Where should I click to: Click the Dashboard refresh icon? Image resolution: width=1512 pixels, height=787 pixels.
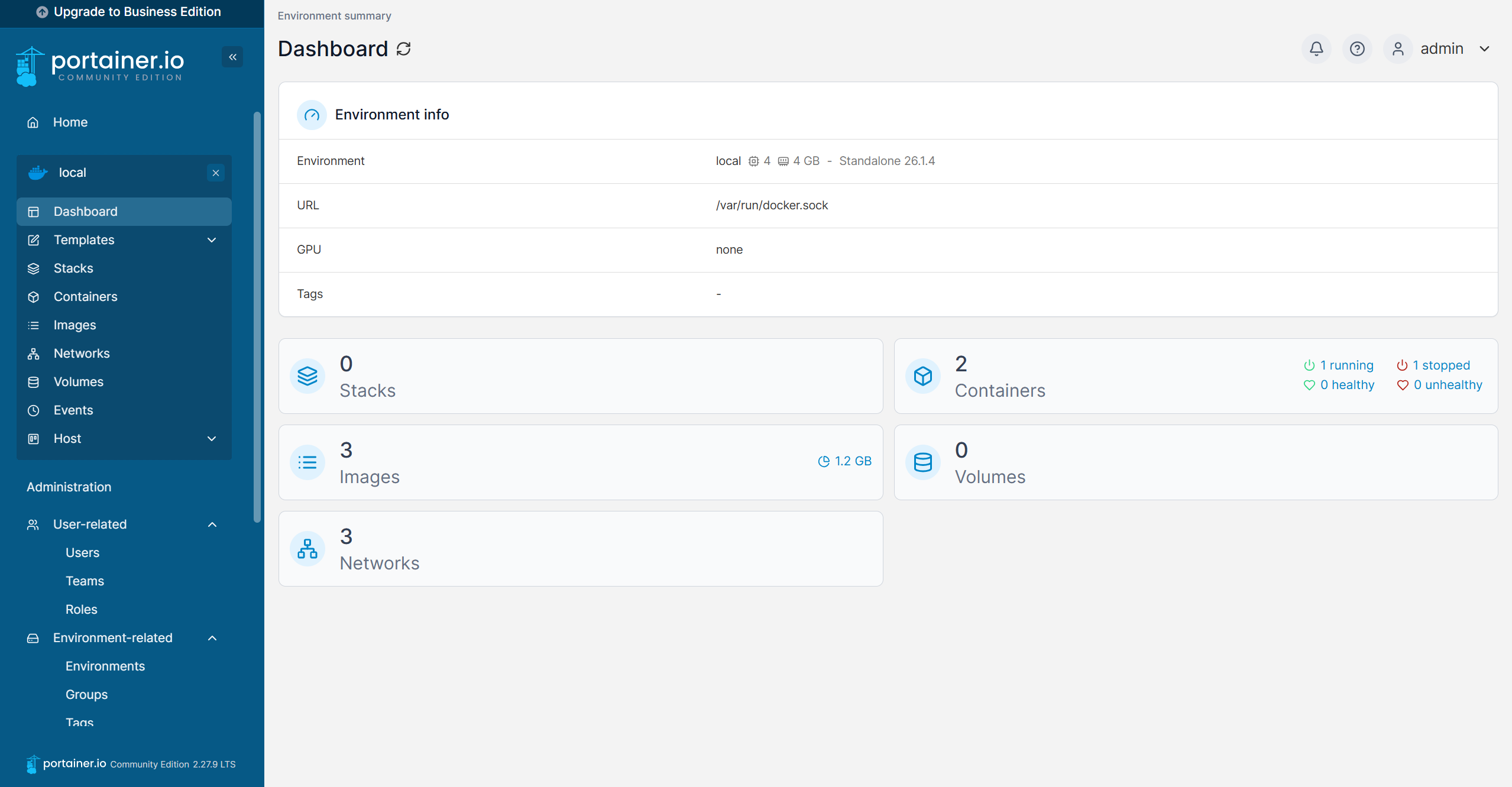404,49
